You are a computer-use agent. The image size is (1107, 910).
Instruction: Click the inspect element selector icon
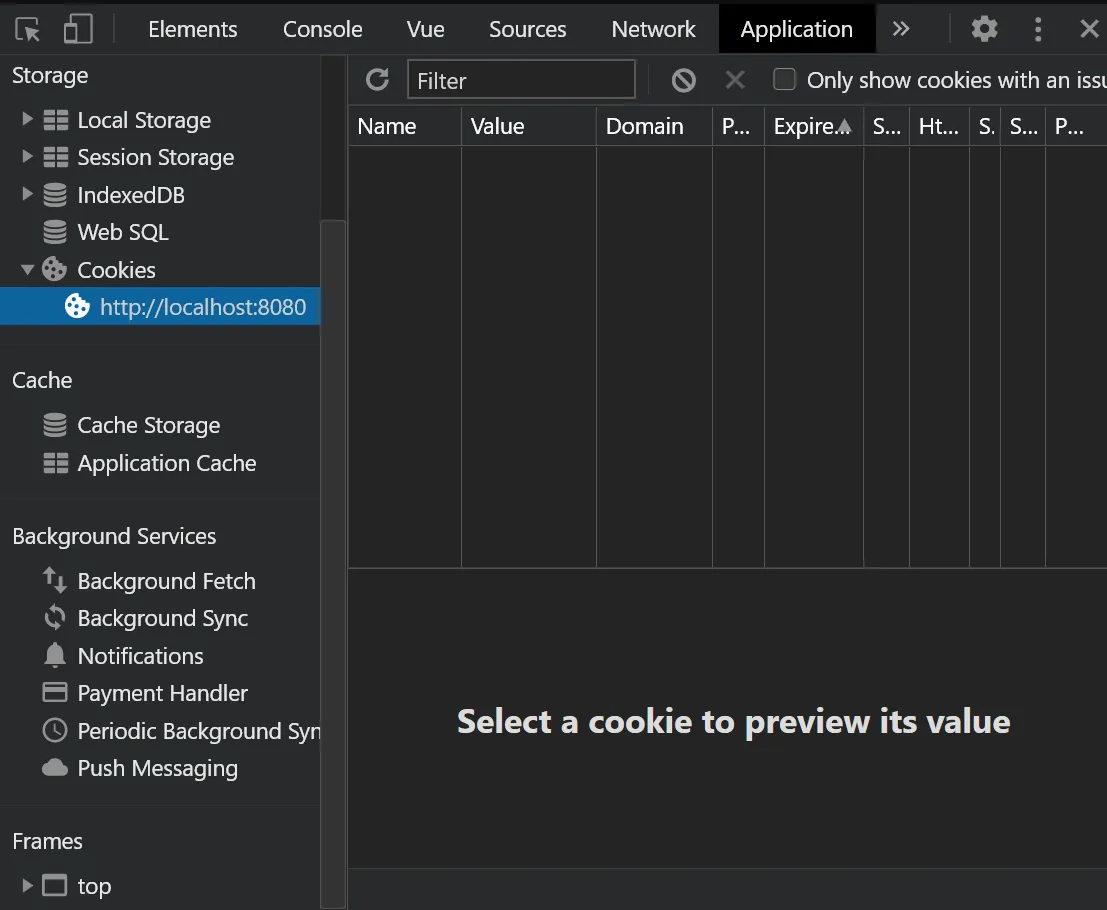coord(28,30)
